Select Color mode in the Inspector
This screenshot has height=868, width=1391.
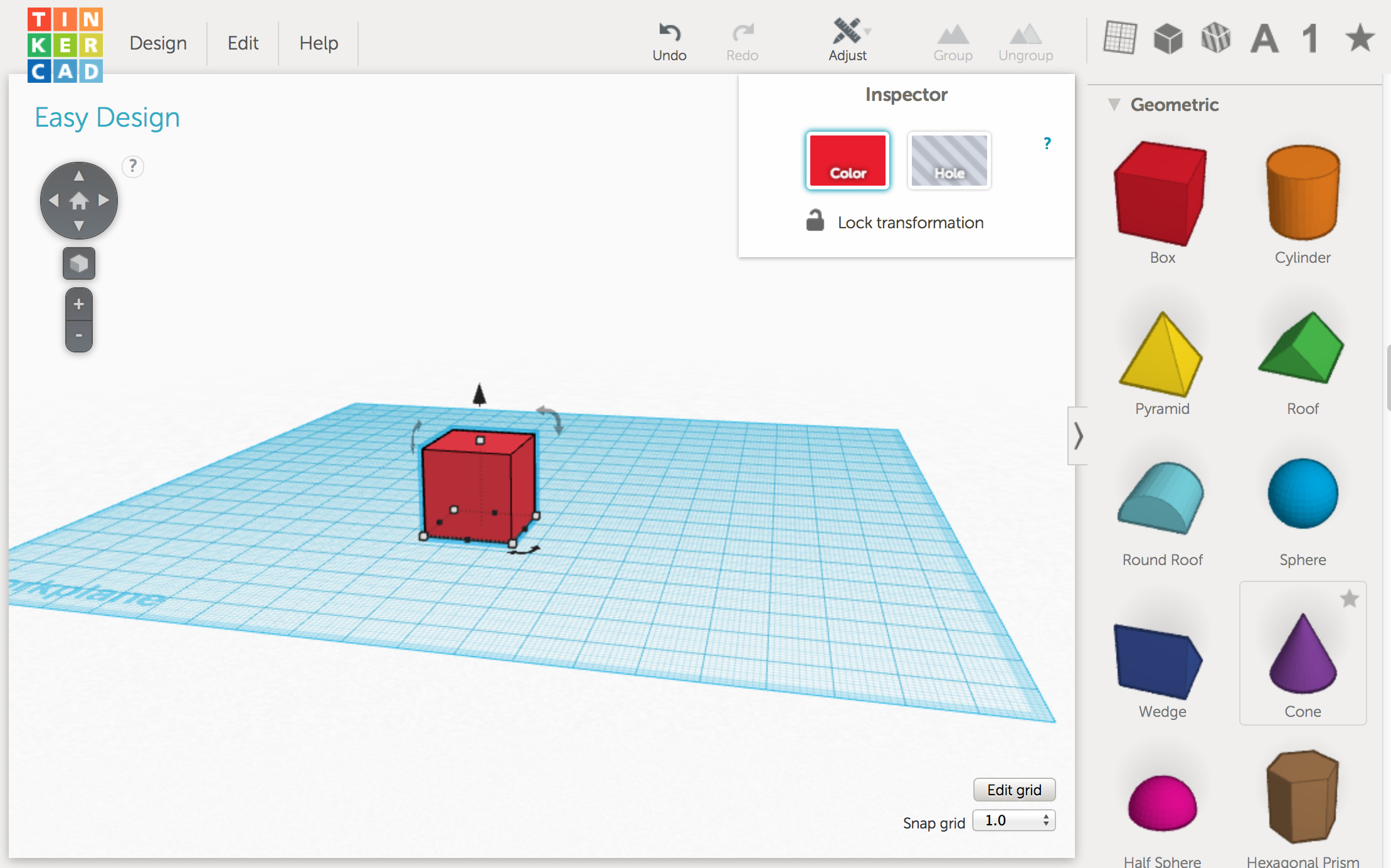pos(847,161)
